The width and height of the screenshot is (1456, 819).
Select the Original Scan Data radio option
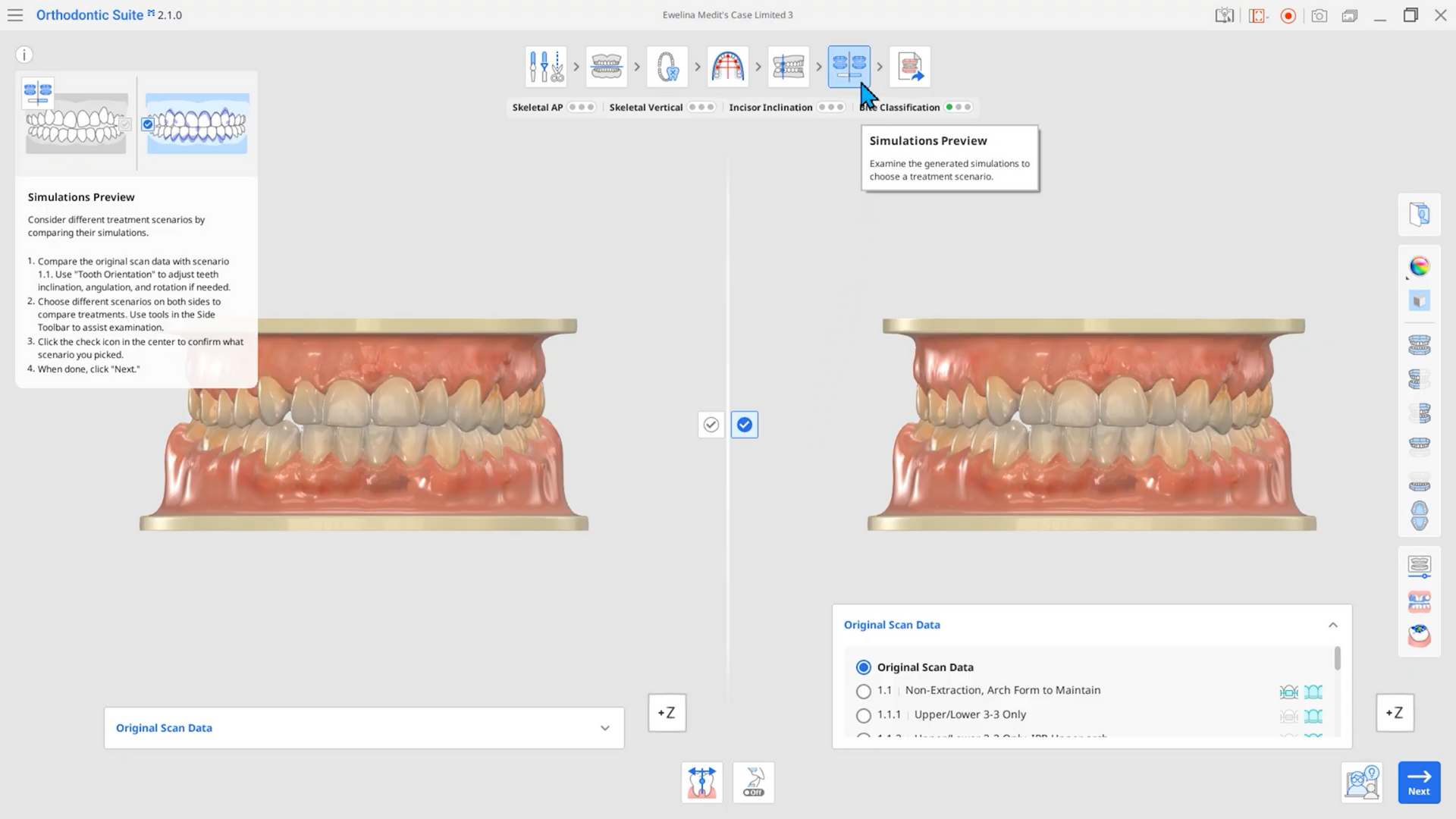(863, 667)
